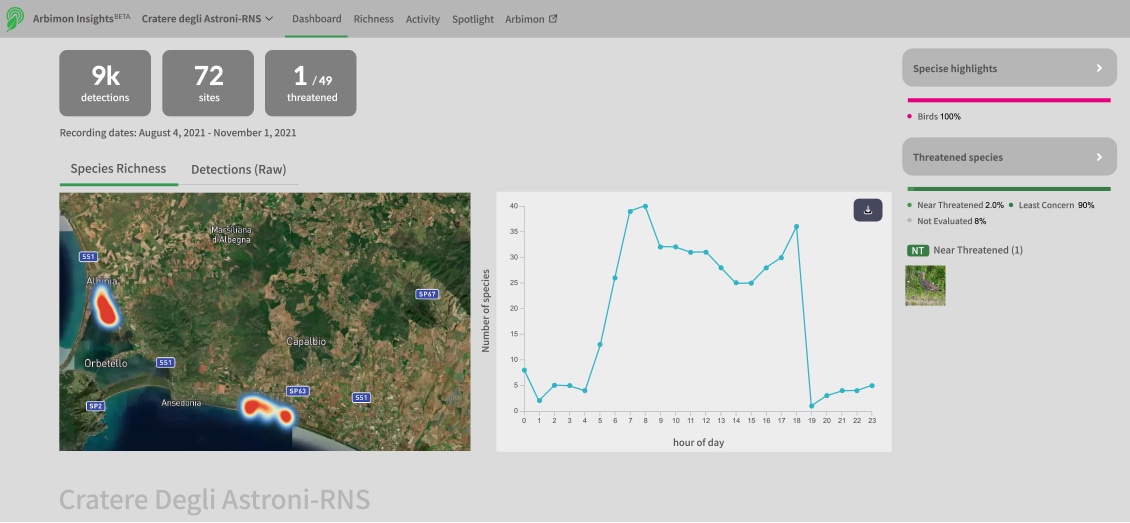Viewport: 1130px width, 523px height.
Task: Open the Spotlight tab
Action: point(473,19)
